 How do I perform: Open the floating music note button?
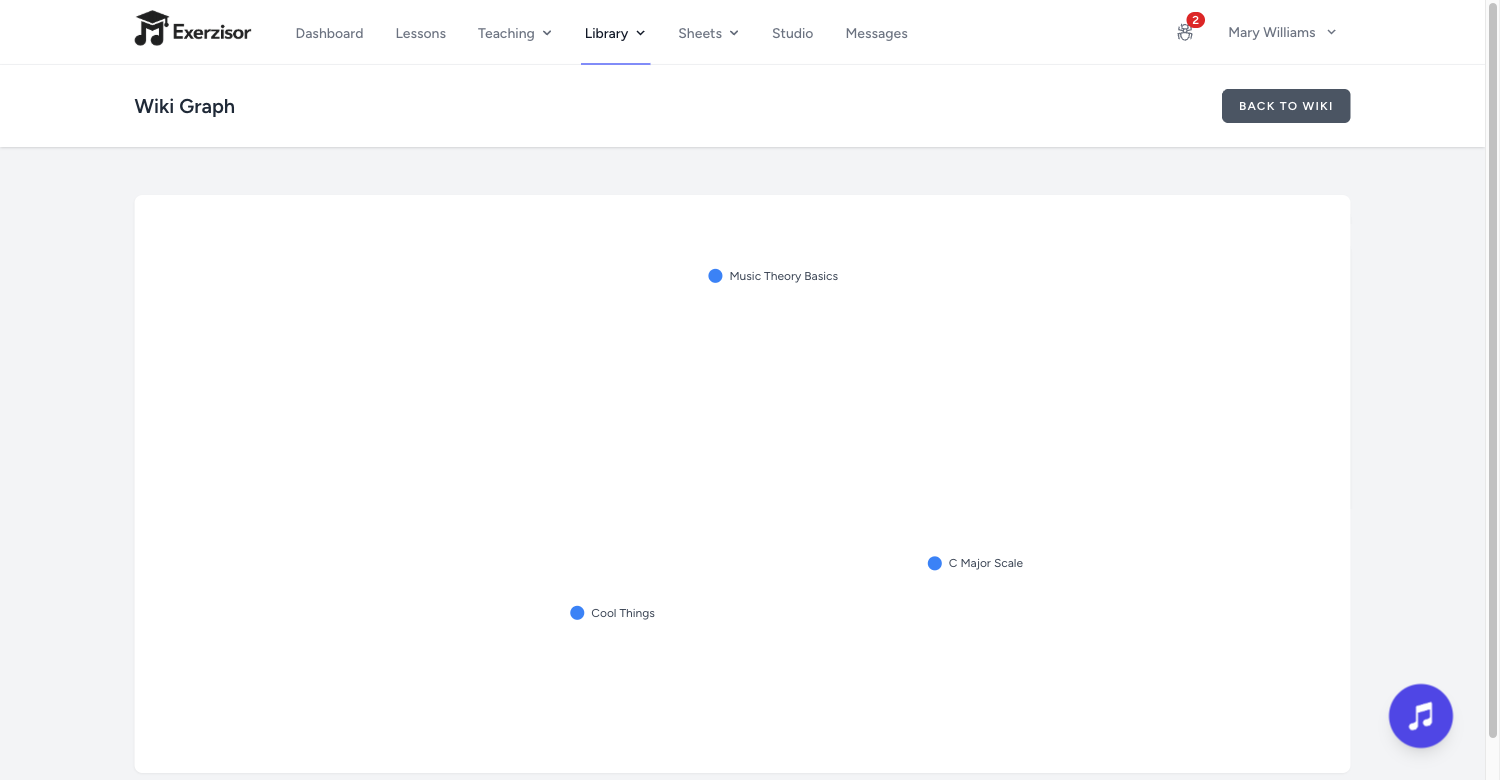(x=1420, y=716)
